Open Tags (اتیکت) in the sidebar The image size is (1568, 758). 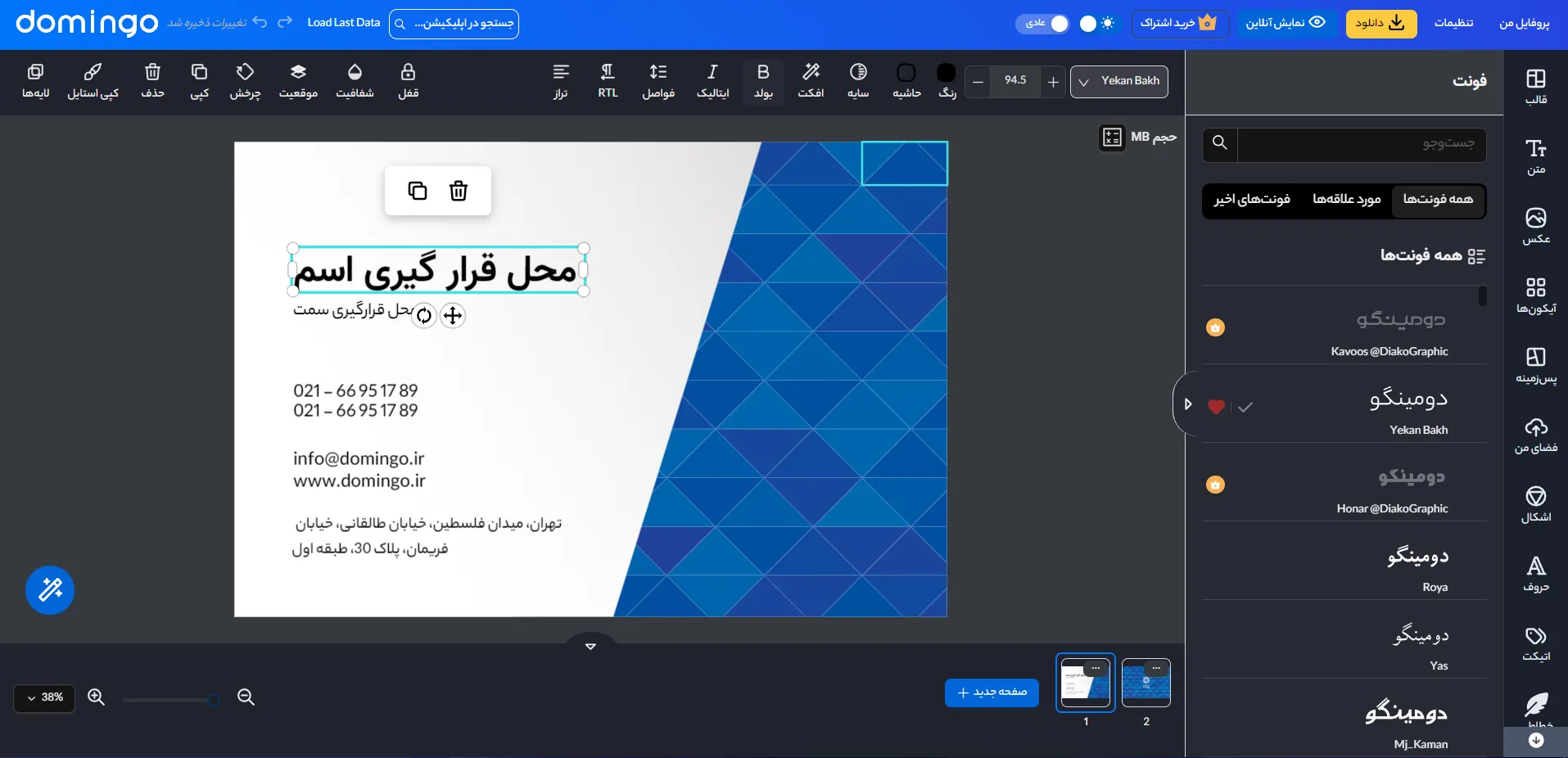pos(1536,643)
